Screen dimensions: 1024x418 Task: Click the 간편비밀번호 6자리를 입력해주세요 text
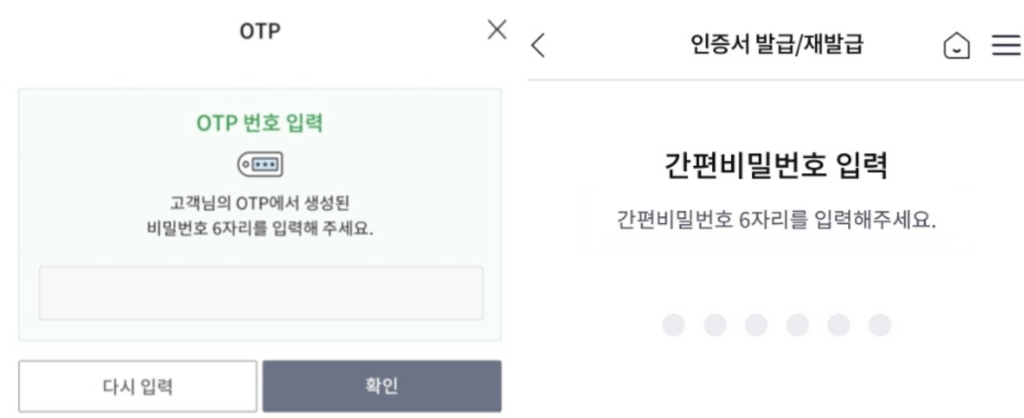point(776,220)
